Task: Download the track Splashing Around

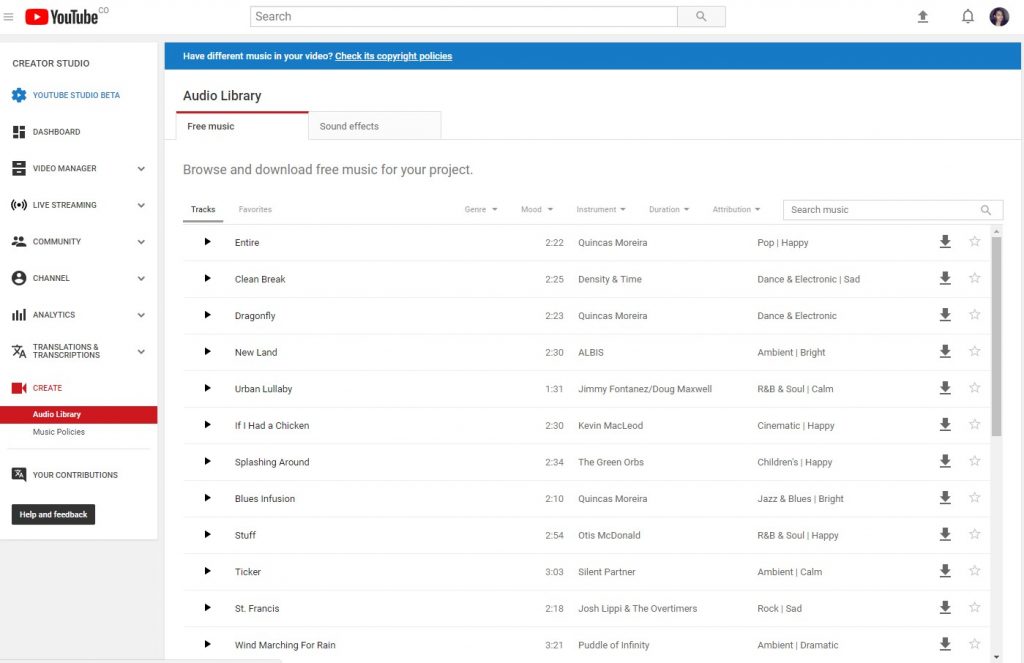Action: point(944,461)
